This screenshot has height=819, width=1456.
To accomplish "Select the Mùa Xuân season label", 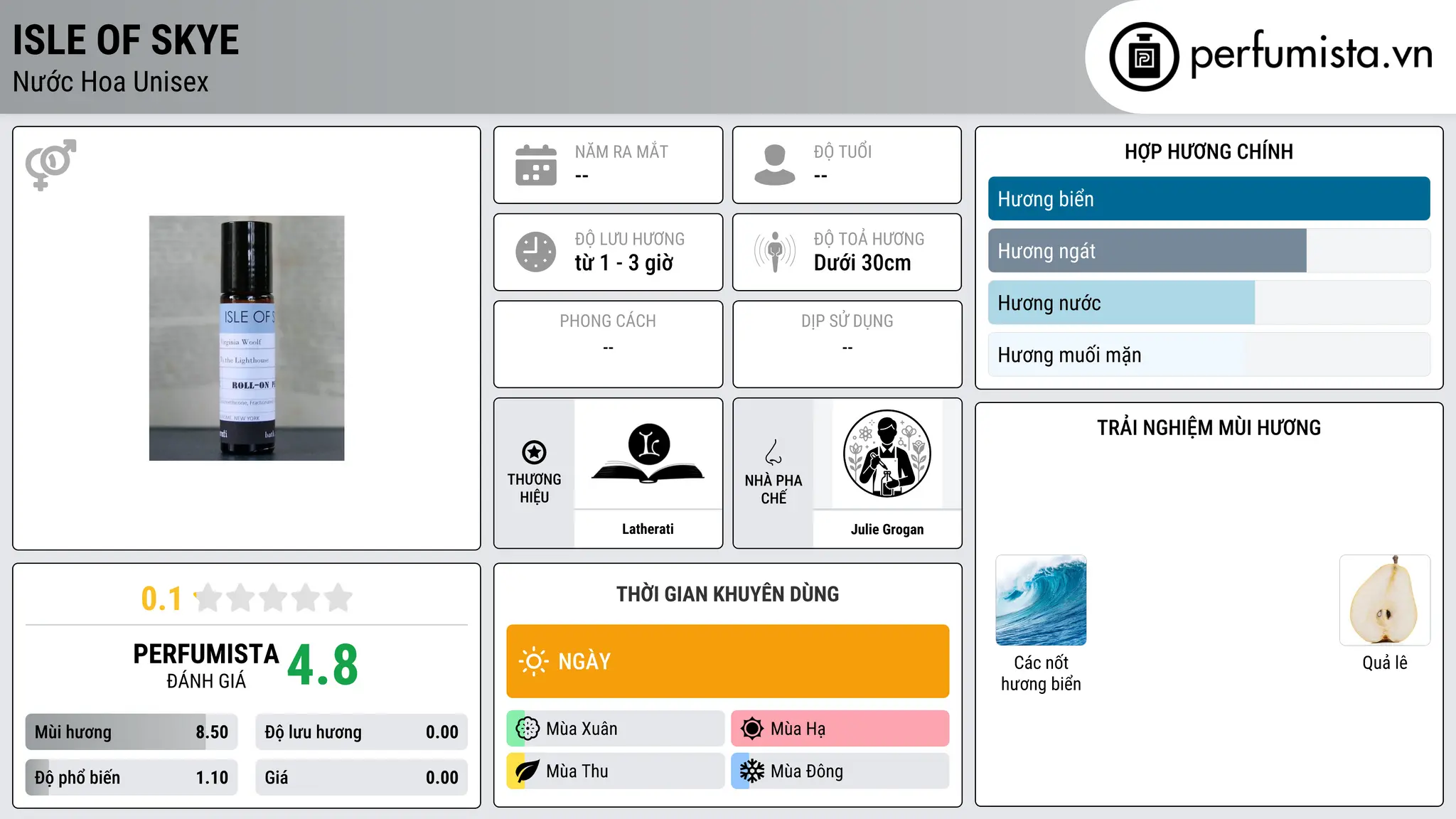I will click(582, 729).
